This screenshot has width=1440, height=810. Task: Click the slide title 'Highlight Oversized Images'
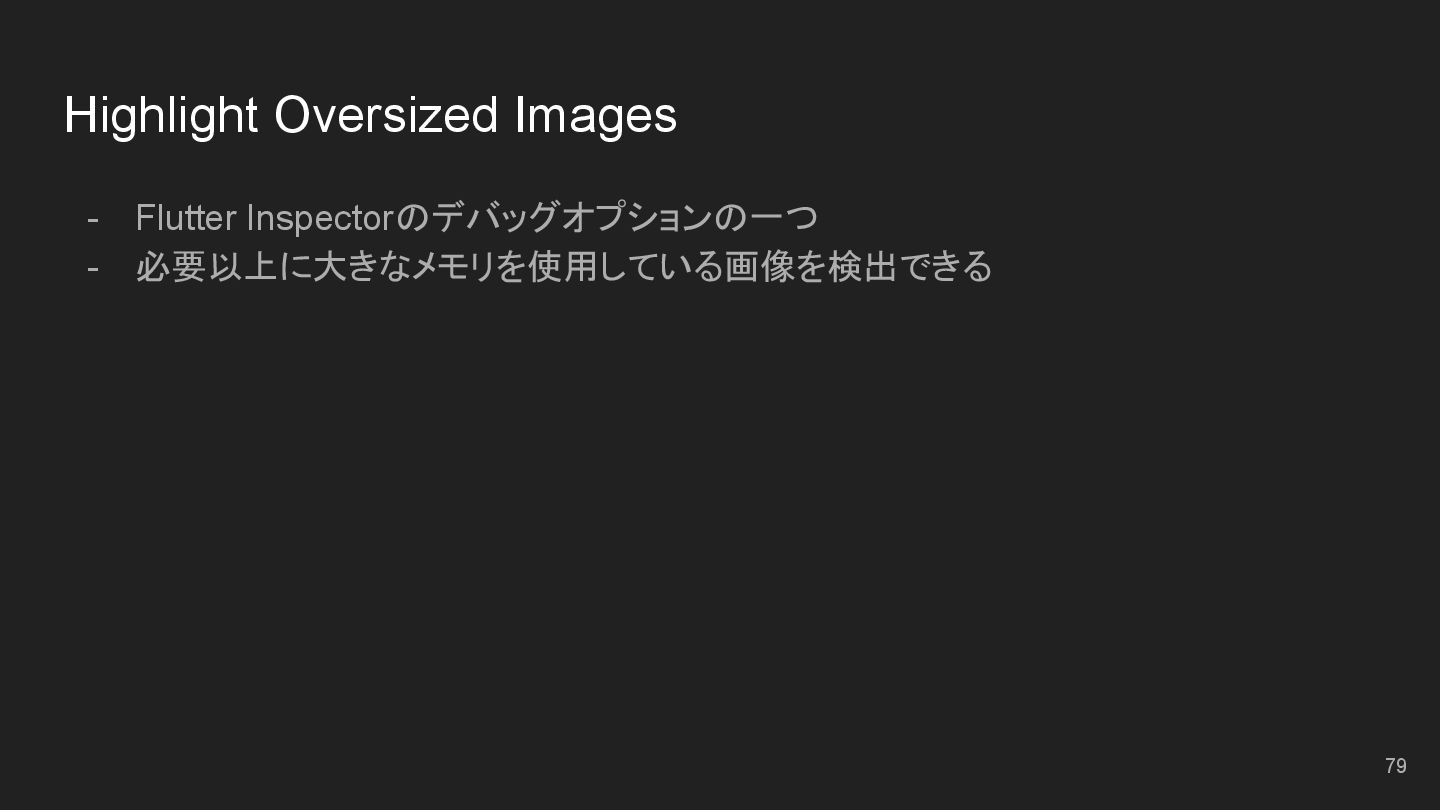(x=370, y=115)
